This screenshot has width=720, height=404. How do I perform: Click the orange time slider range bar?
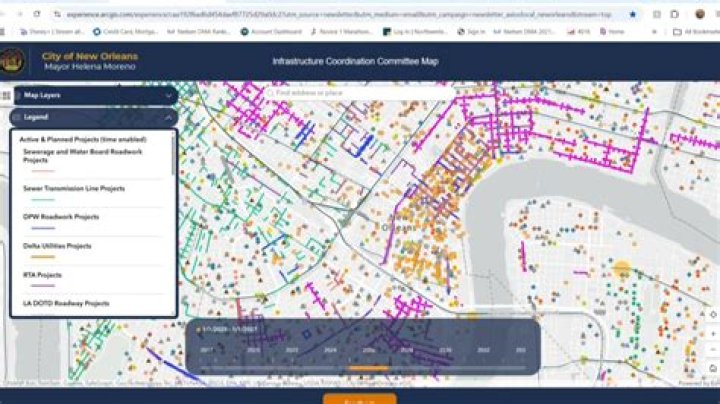tap(368, 368)
